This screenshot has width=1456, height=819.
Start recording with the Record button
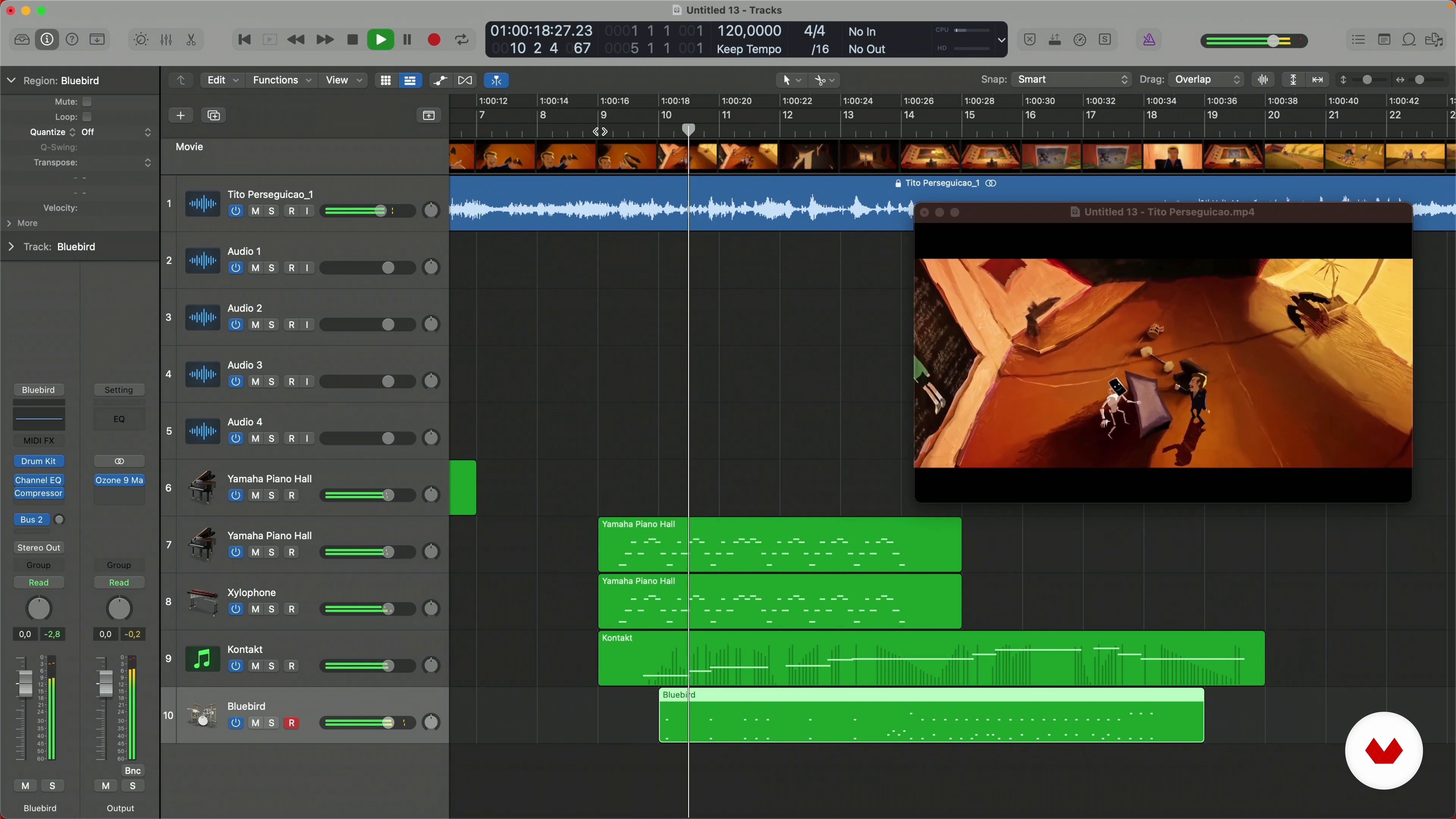tap(434, 39)
